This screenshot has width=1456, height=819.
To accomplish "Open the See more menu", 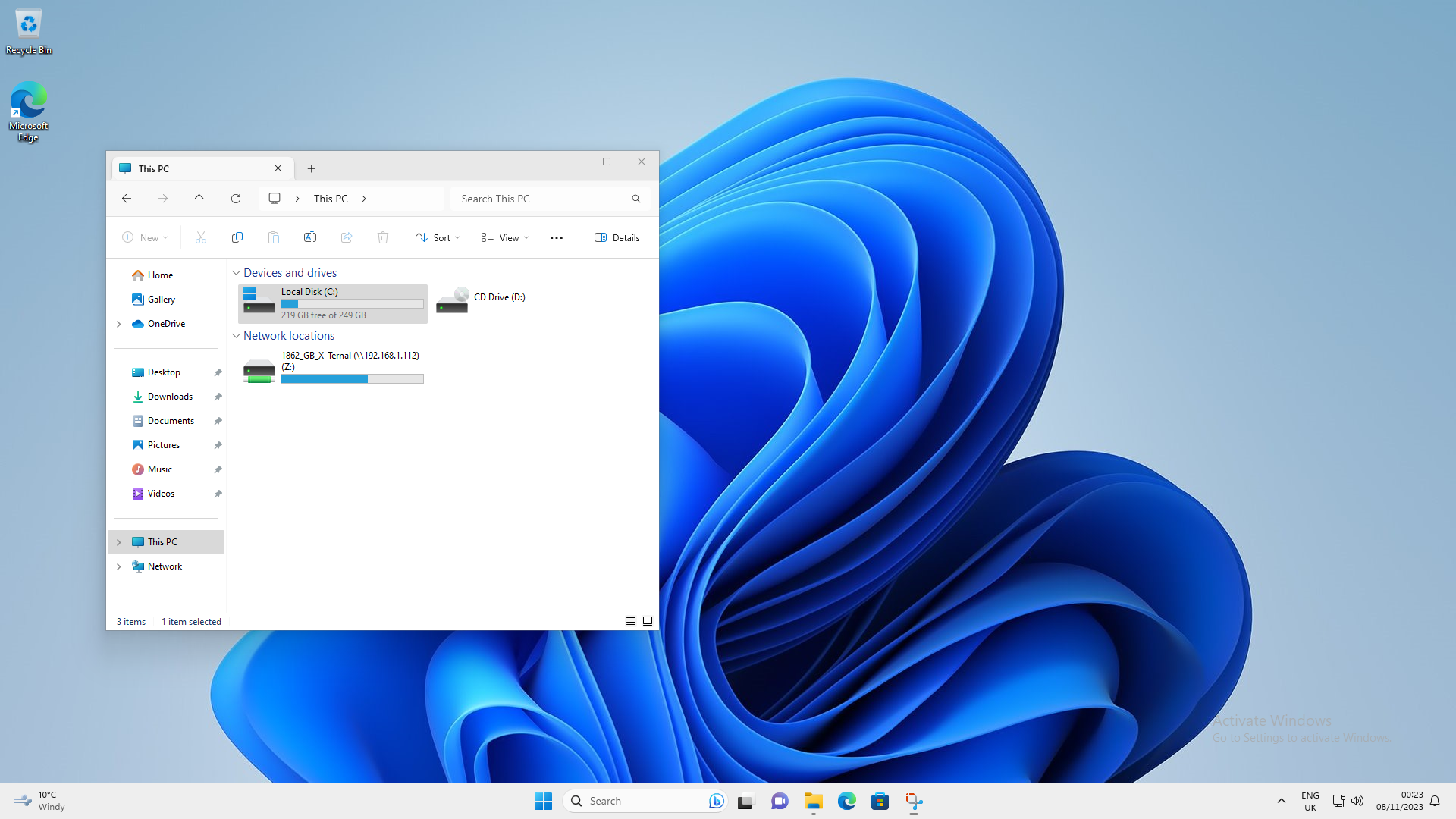I will [x=557, y=237].
